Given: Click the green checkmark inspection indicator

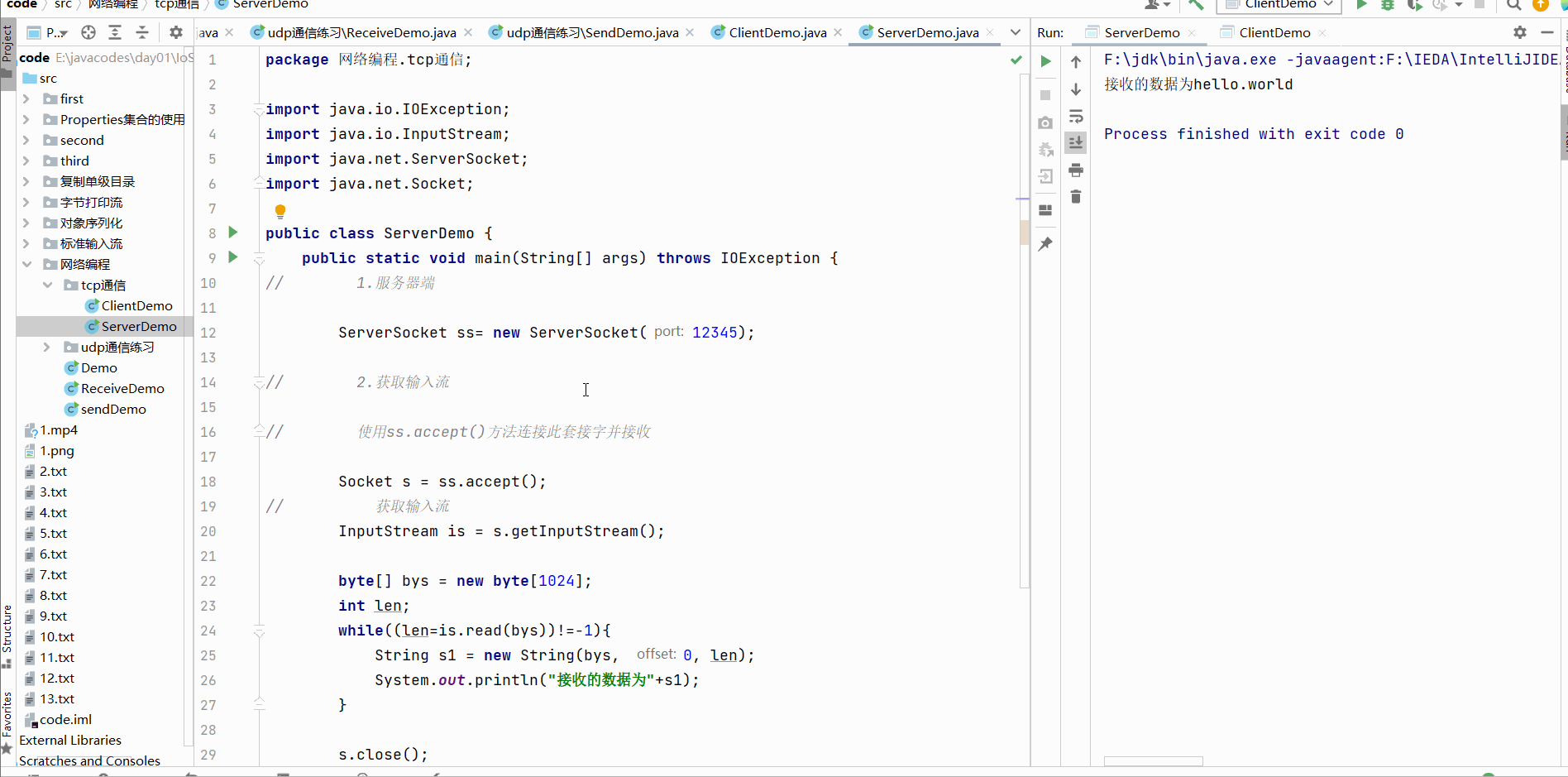Looking at the screenshot, I should 1016,60.
